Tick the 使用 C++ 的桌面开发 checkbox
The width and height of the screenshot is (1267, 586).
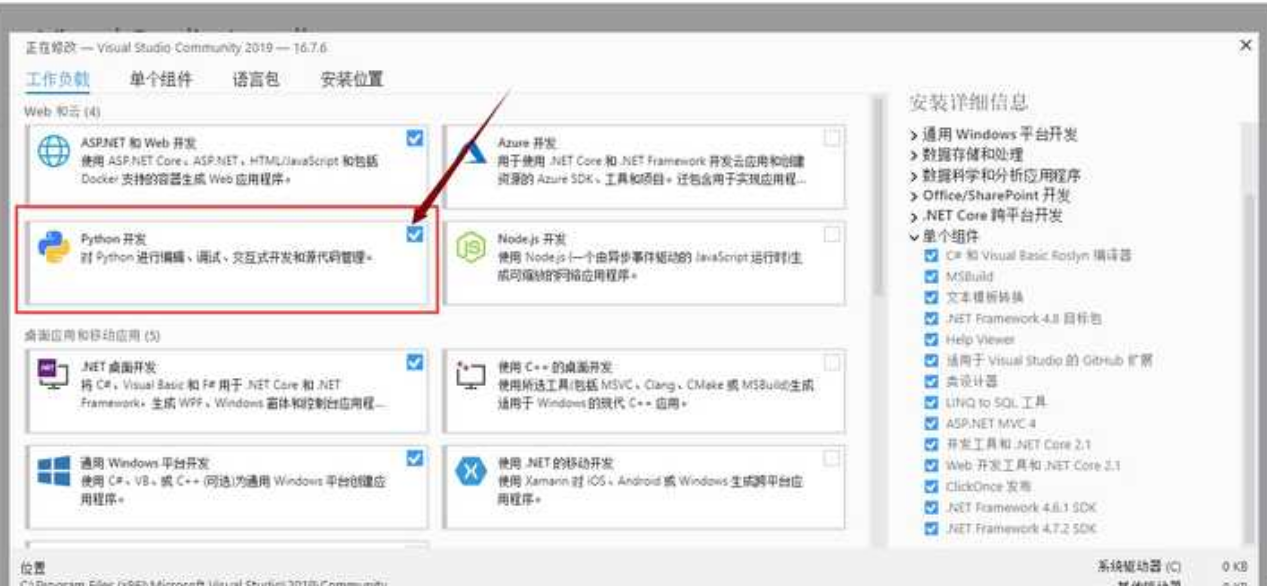coord(832,362)
